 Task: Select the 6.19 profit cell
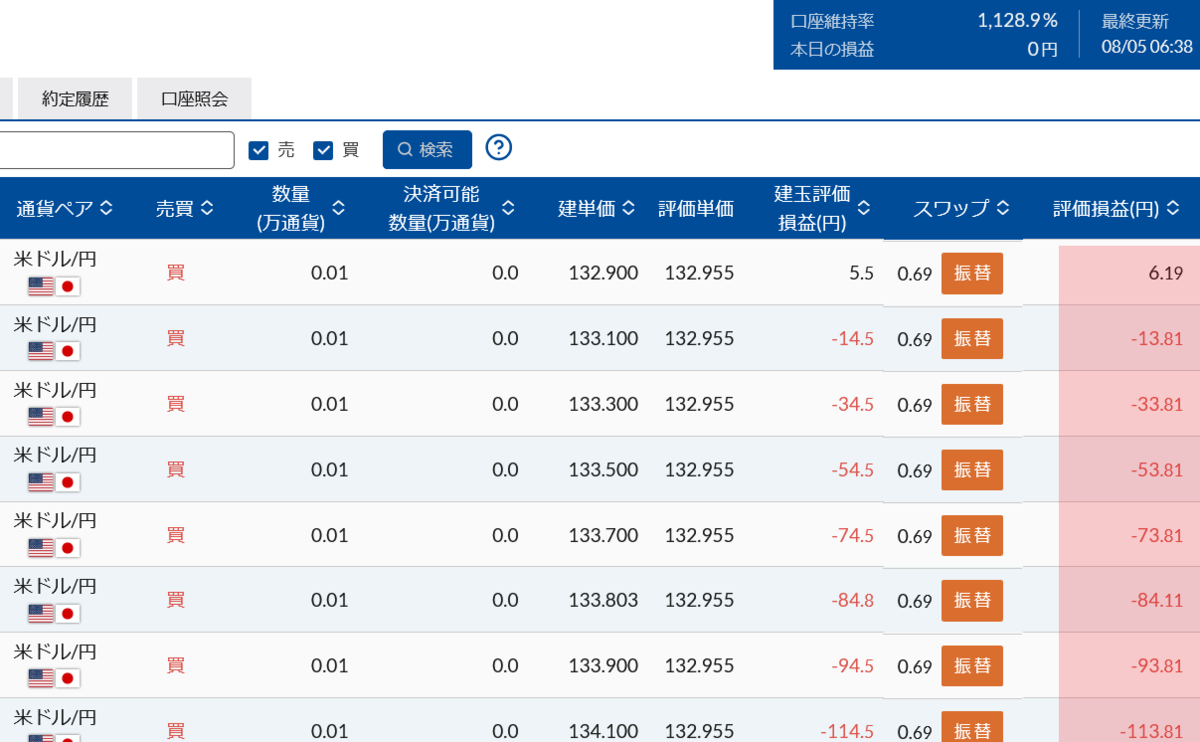1130,273
